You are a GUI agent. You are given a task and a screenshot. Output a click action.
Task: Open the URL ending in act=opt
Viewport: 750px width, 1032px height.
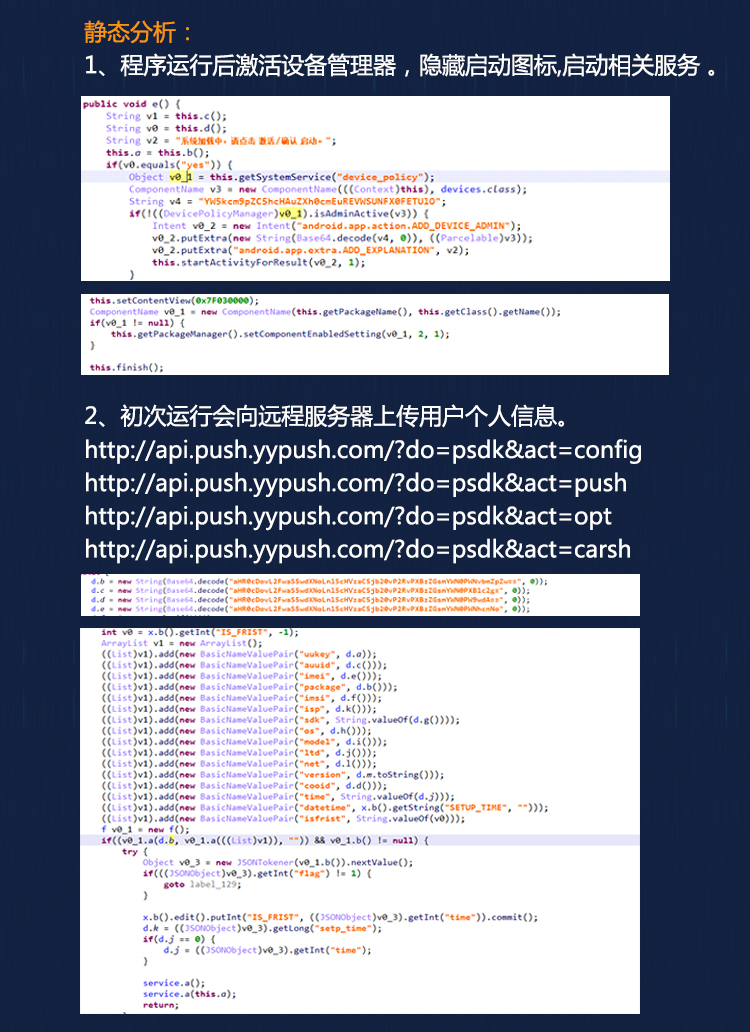(347, 517)
